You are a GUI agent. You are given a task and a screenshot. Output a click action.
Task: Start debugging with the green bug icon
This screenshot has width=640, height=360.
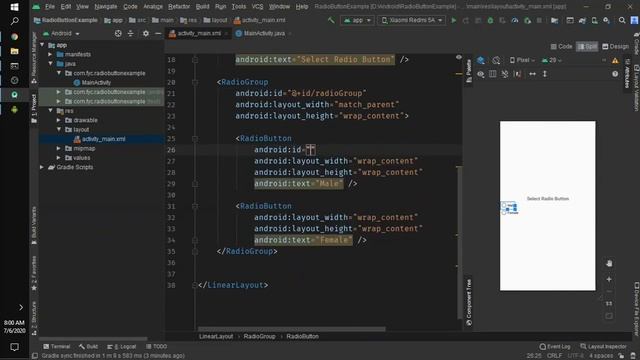(x=490, y=20)
